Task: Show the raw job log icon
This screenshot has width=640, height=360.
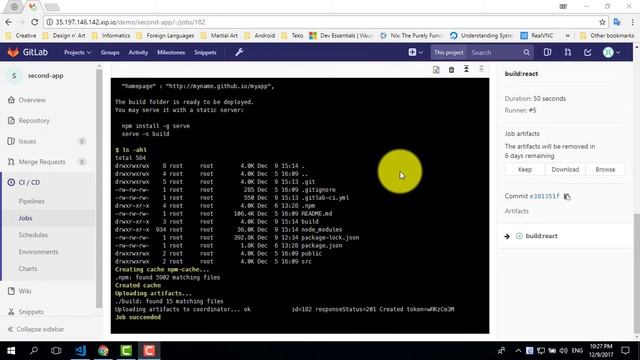Action: [436, 70]
